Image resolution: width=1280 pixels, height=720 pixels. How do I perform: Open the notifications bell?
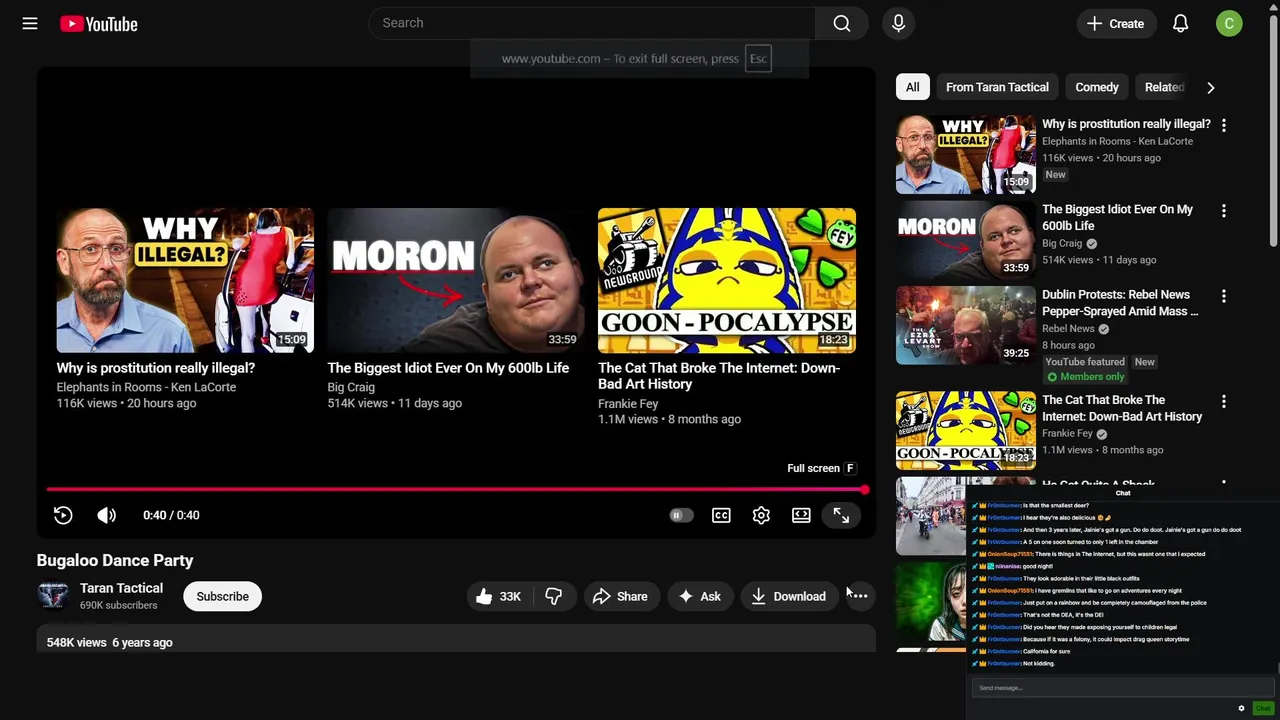[1180, 23]
